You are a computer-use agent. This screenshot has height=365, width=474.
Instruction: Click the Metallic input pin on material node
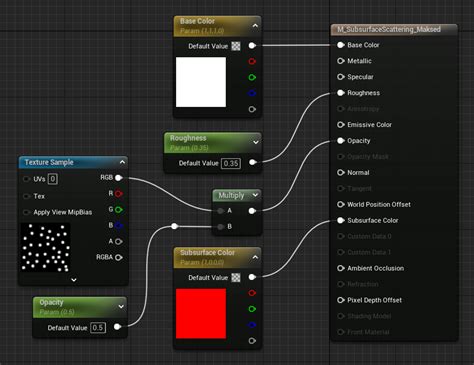(340, 61)
